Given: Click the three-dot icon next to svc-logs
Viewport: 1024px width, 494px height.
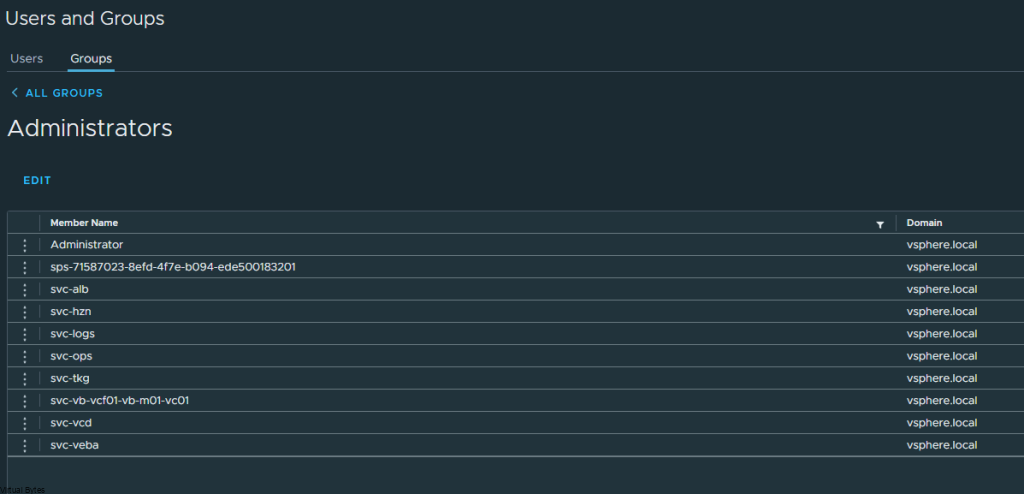Looking at the screenshot, I should [x=25, y=334].
